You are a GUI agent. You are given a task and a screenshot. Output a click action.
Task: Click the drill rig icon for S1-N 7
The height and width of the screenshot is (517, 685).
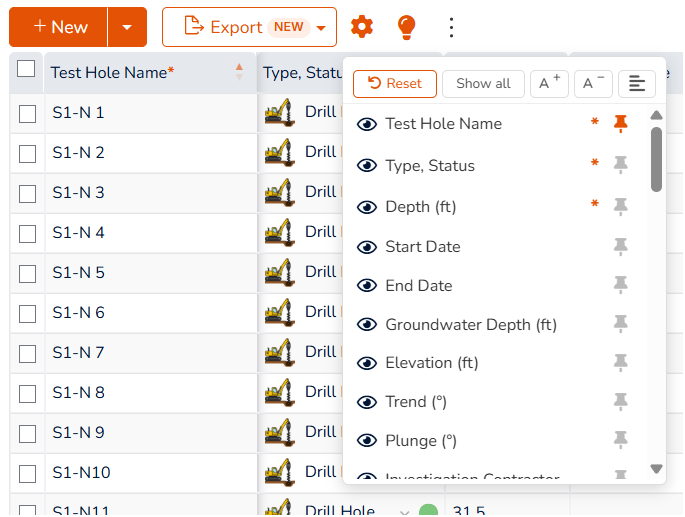click(280, 352)
